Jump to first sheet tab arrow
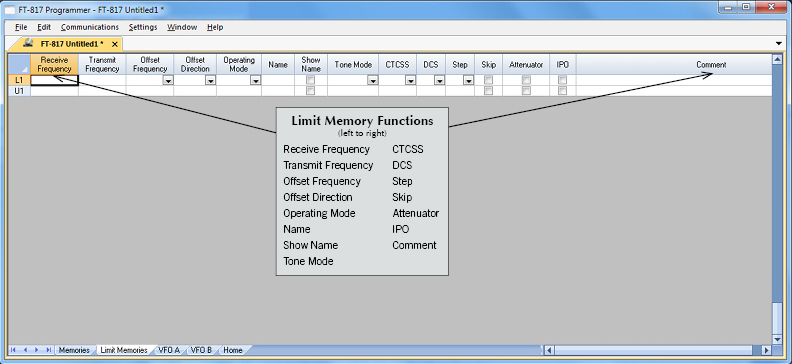Viewport: 792px width, 364px height. pyautogui.click(x=13, y=350)
